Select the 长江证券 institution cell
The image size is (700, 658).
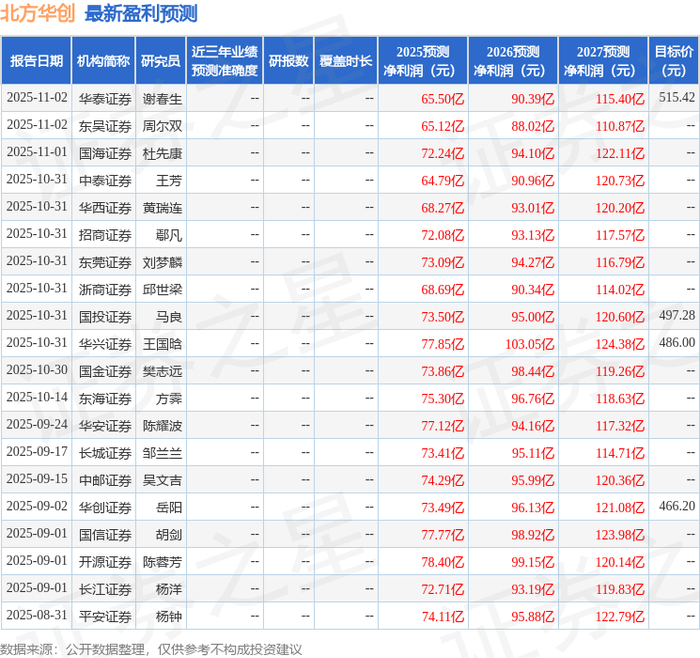105,589
